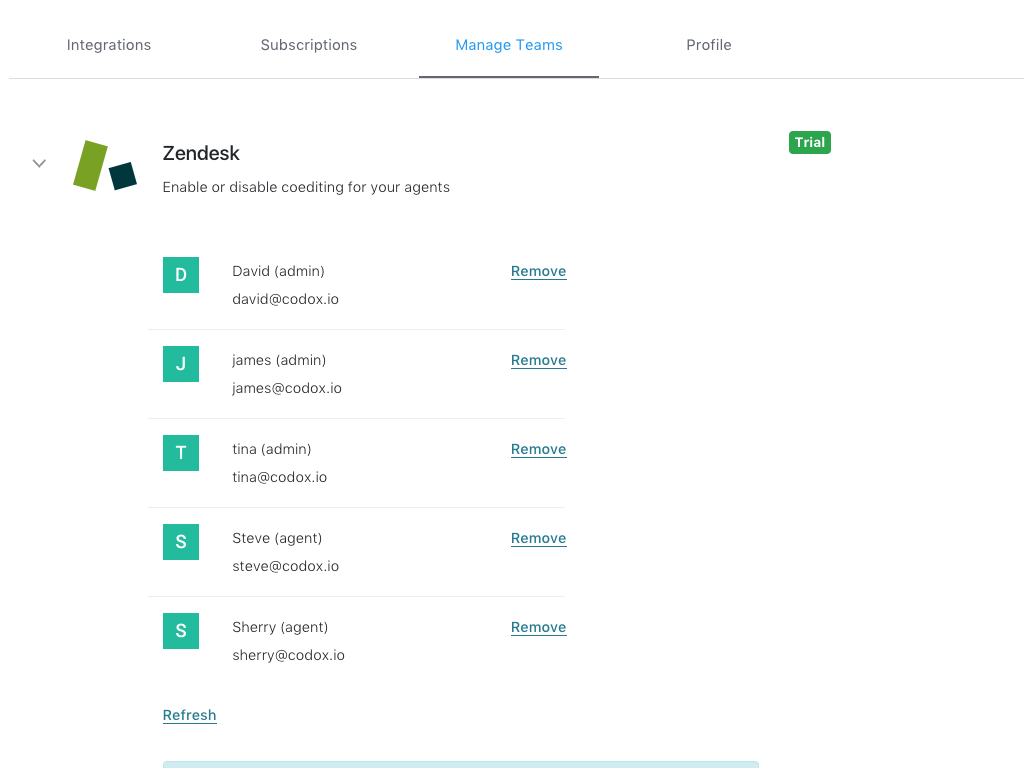Screen dimensions: 1024x768
Task: Remove james from the team
Action: [x=538, y=360]
